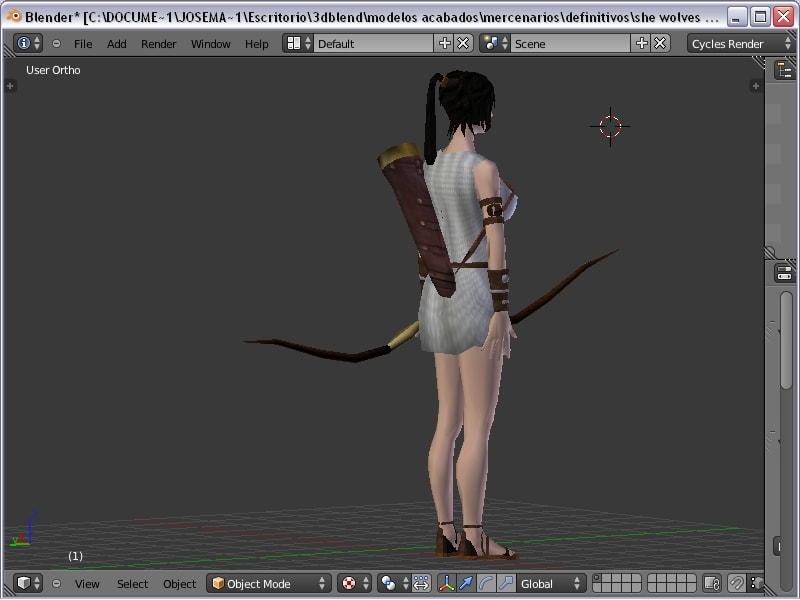The width and height of the screenshot is (800, 600).
Task: Open the Add menu
Action: (x=116, y=44)
